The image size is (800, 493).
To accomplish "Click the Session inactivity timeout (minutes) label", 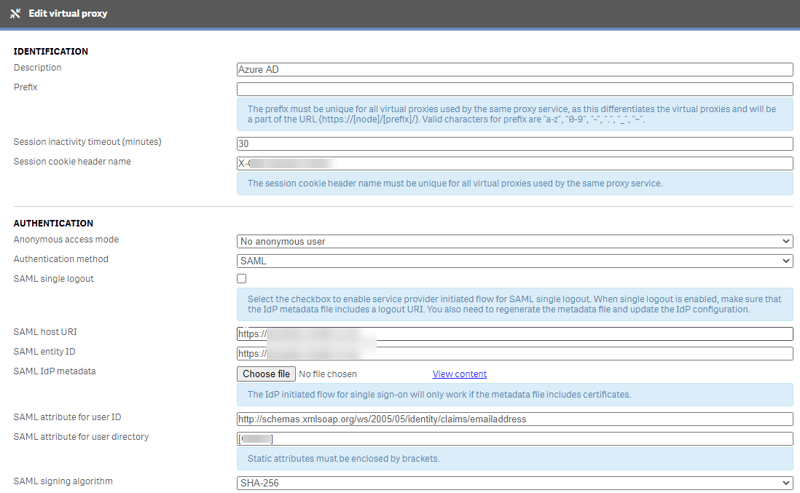I will point(87,142).
